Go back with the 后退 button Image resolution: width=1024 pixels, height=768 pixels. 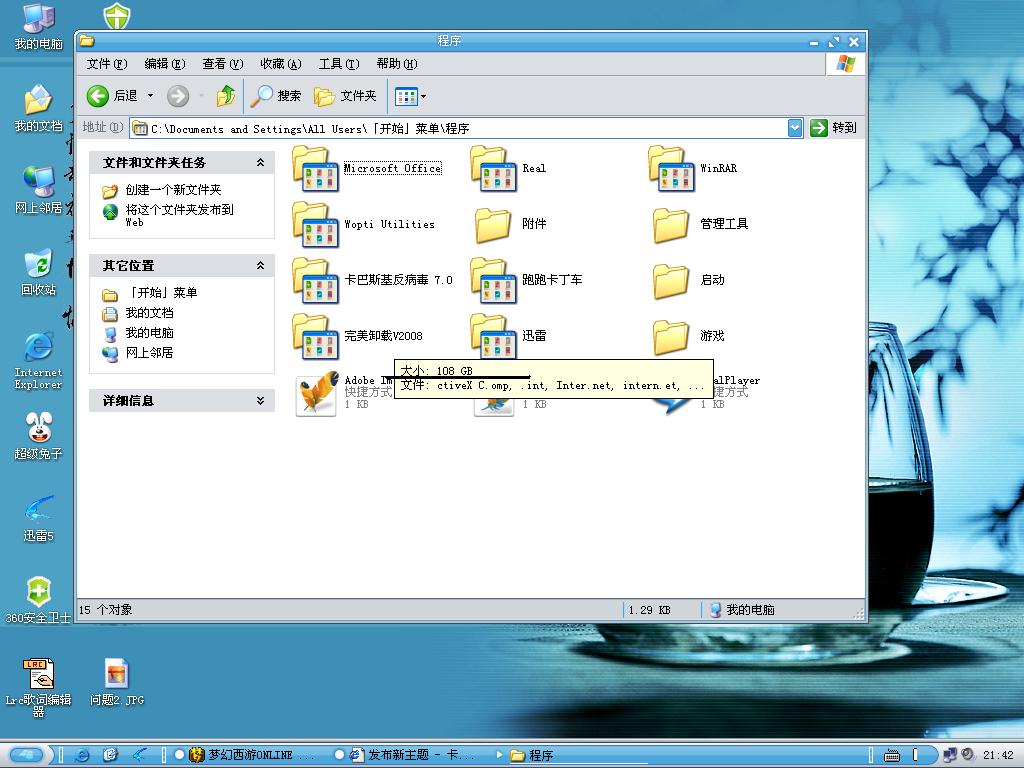(112, 96)
